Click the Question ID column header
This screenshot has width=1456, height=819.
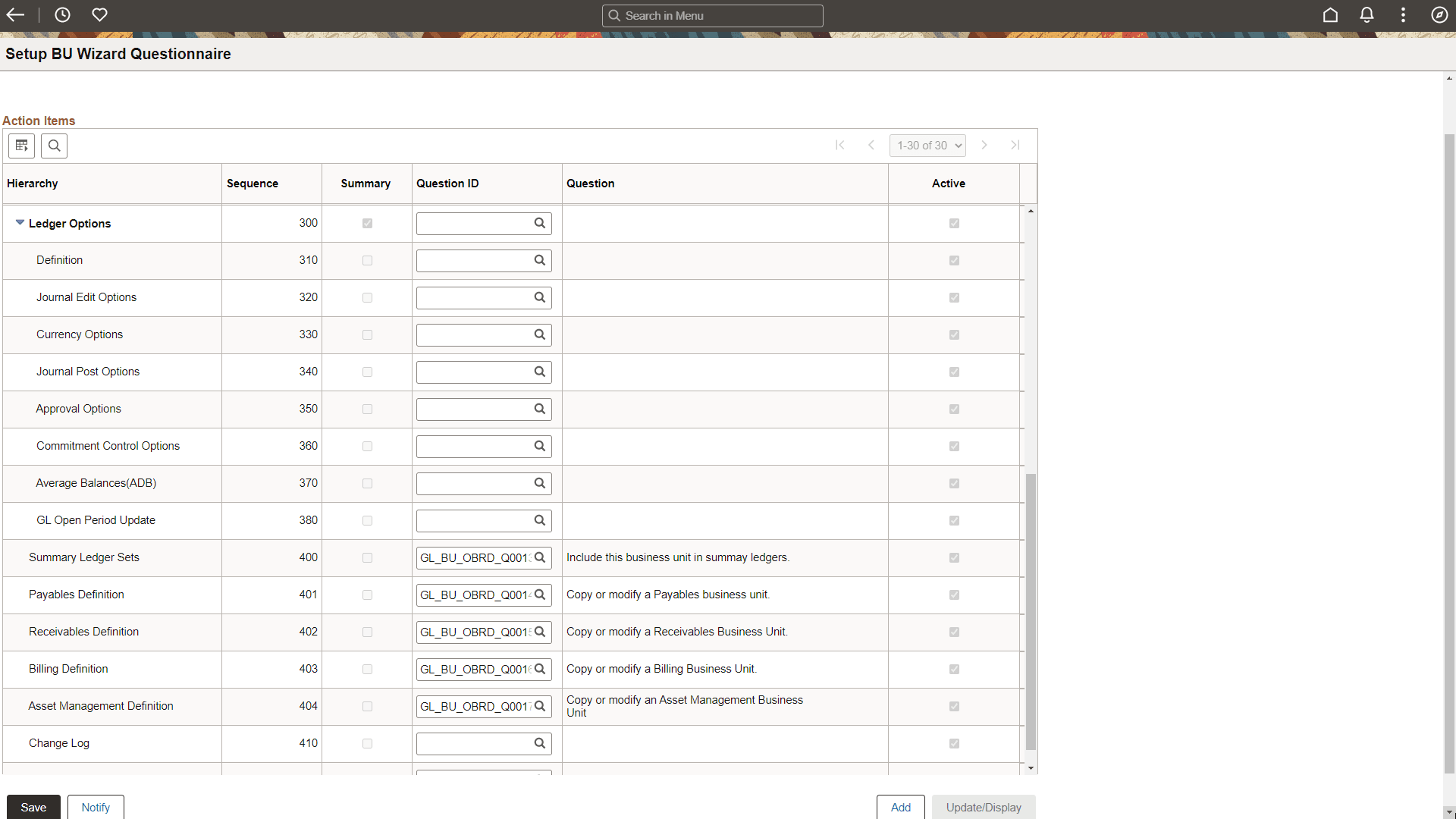[447, 184]
